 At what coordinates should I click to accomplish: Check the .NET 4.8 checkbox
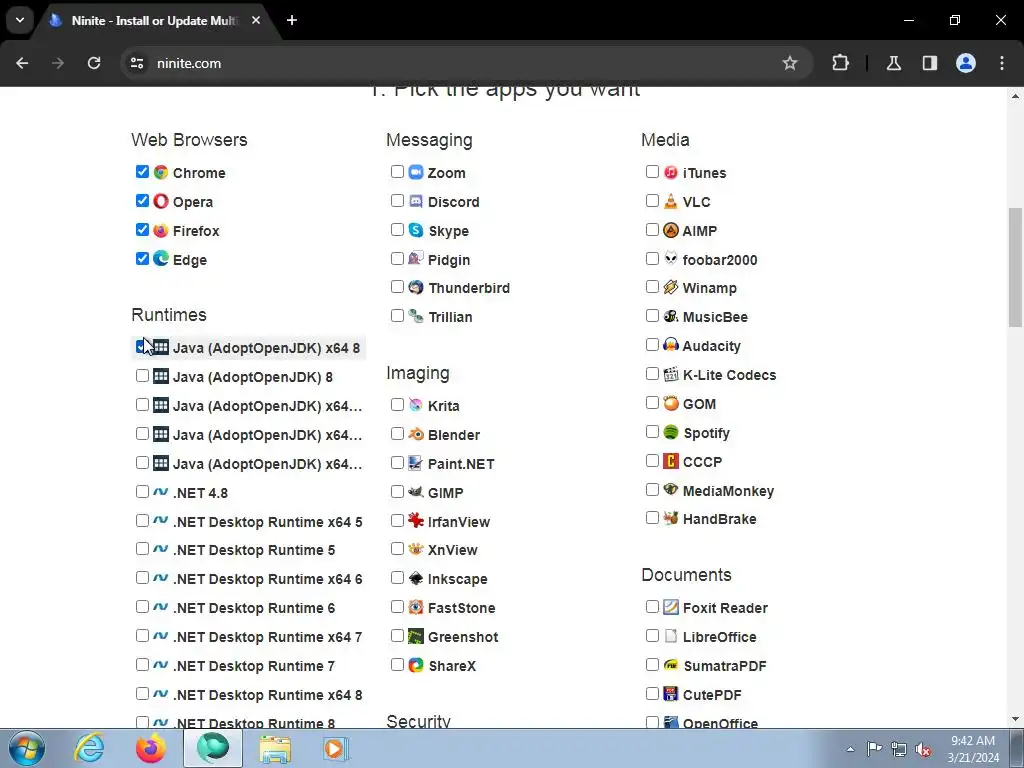pyautogui.click(x=142, y=492)
